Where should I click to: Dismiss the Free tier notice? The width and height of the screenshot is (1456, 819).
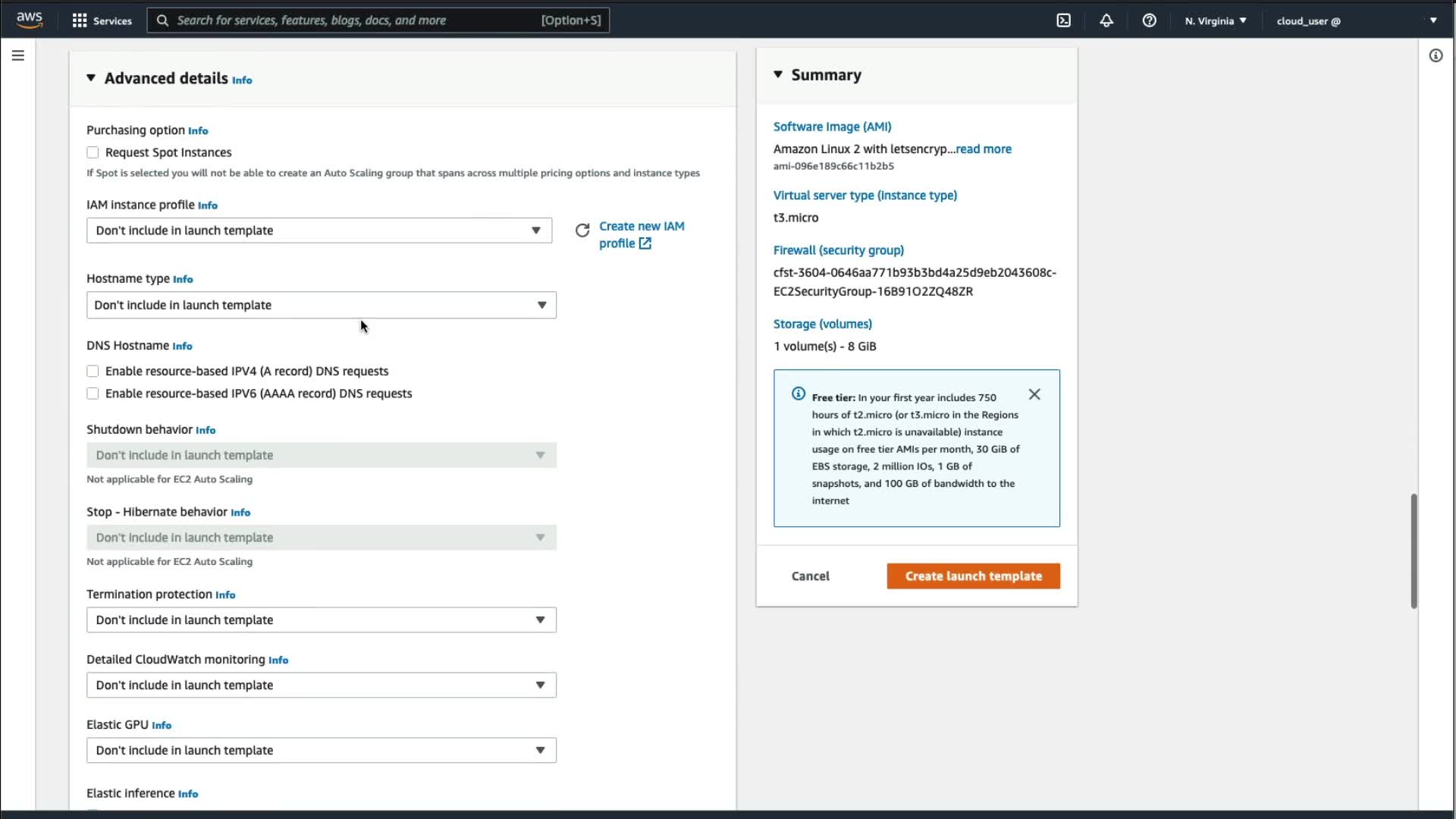[1034, 394]
